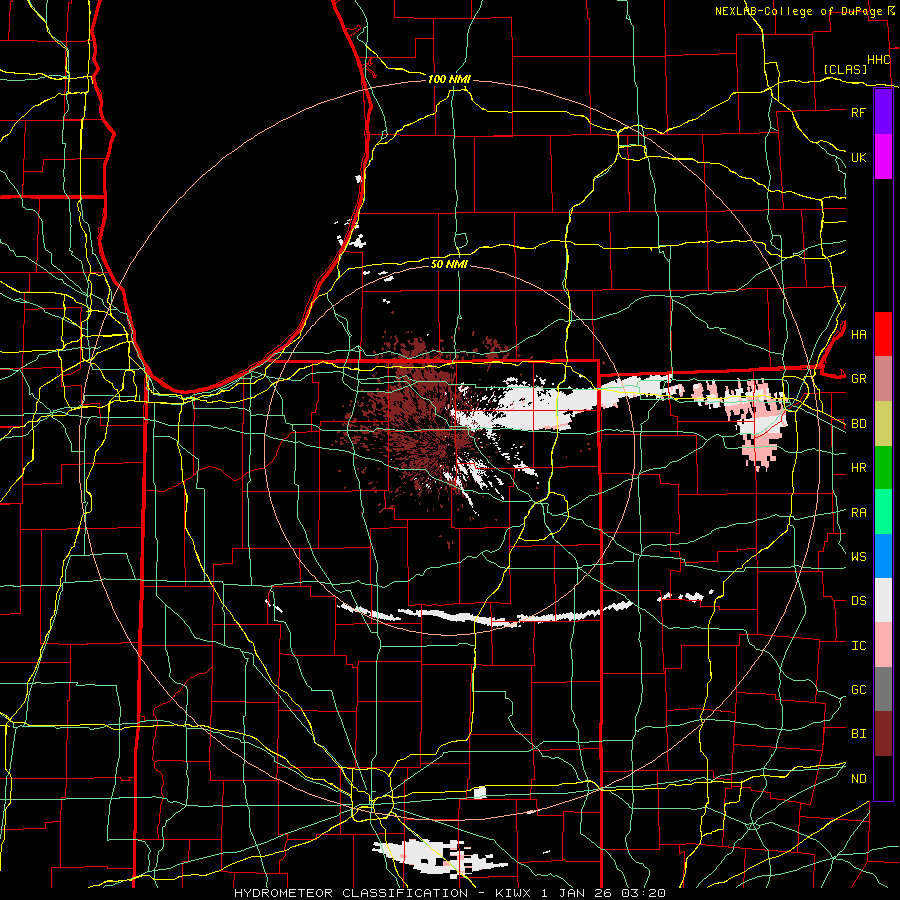Click the light green RA legend swatch
Screen dimensions: 900x900
click(x=883, y=512)
